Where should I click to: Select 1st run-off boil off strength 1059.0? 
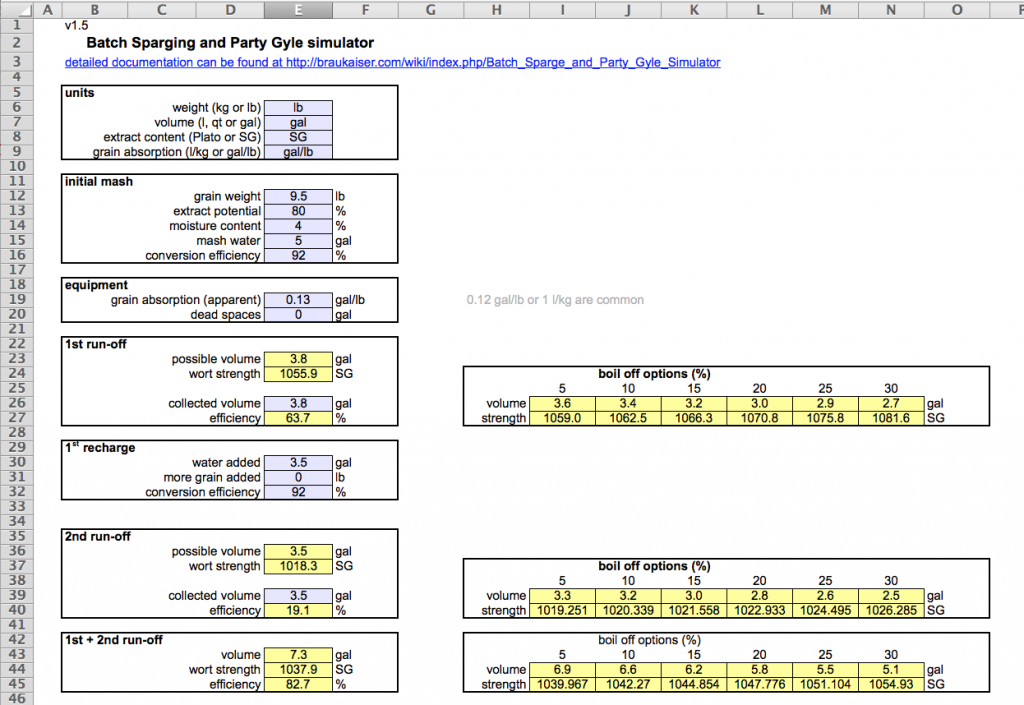(x=562, y=418)
